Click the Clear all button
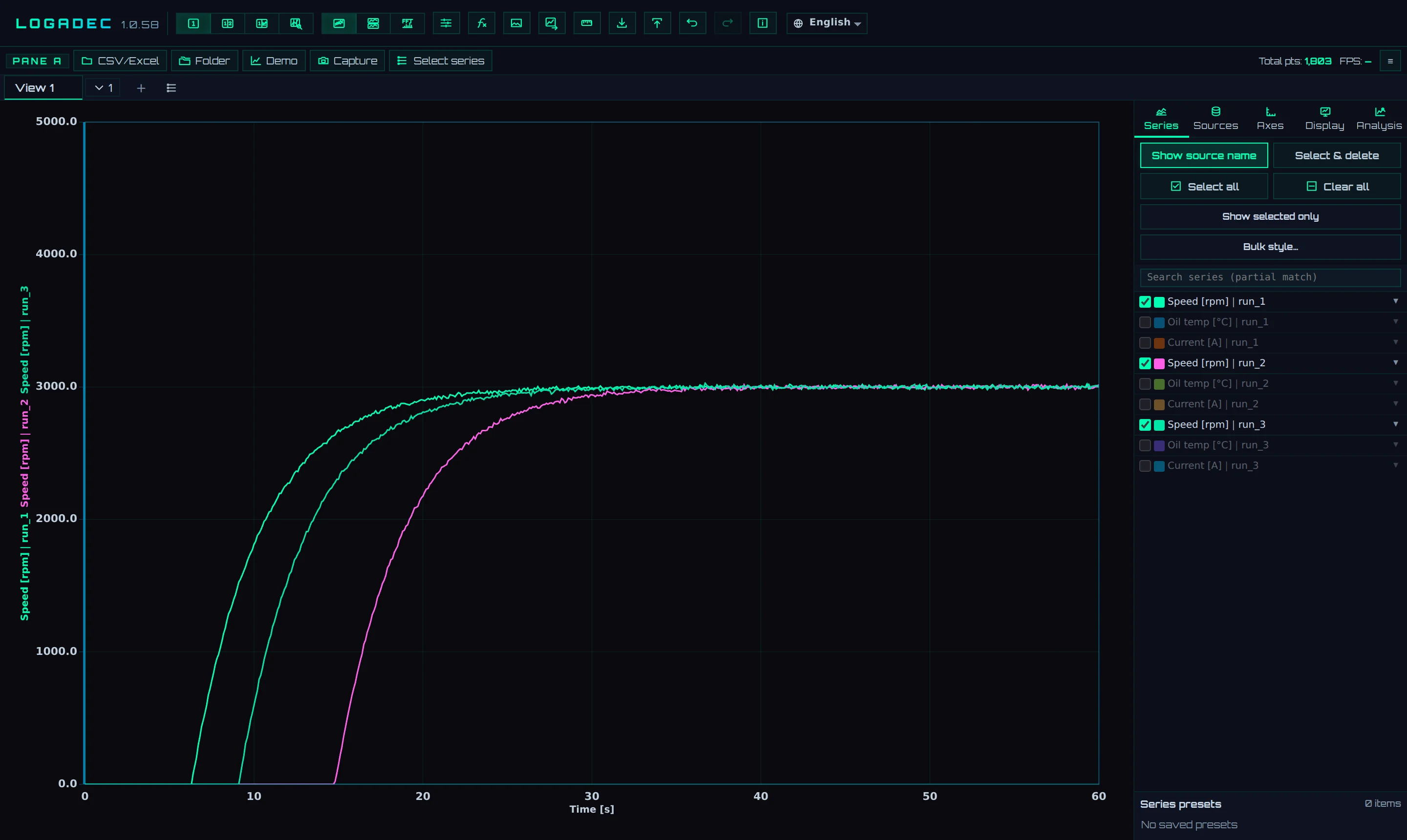 pos(1337,187)
